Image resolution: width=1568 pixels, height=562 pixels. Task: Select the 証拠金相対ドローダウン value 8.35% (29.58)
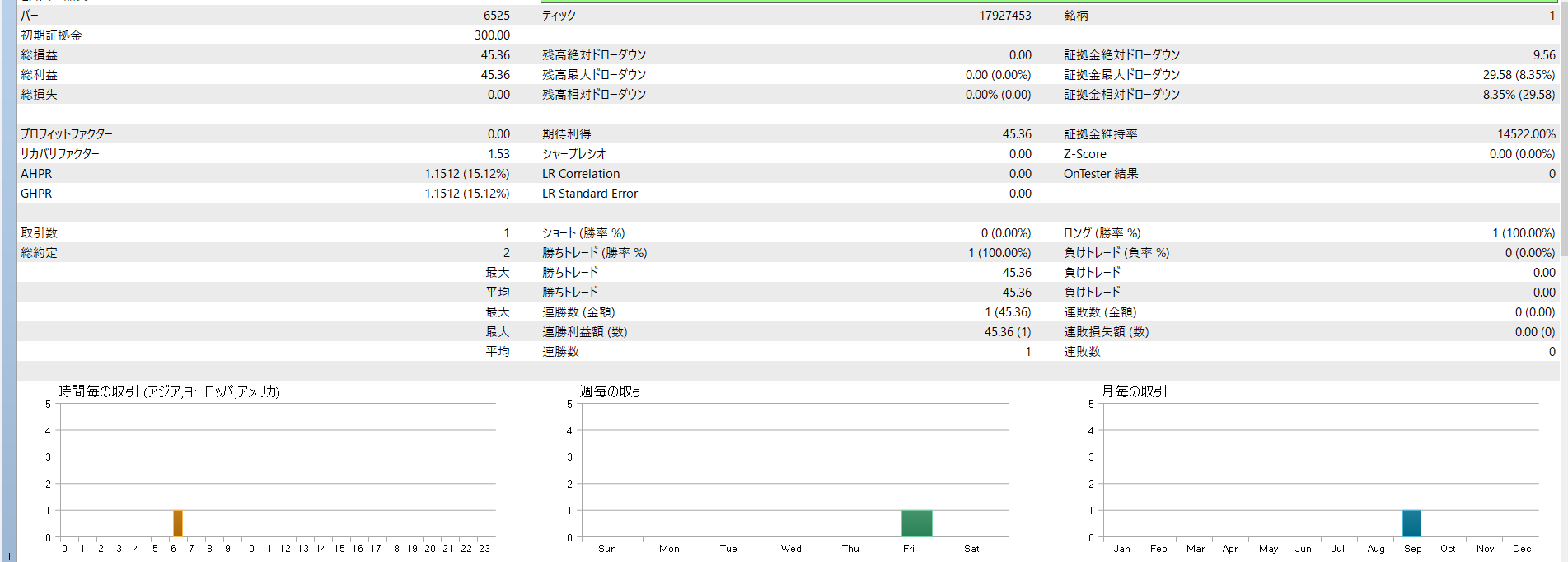pyautogui.click(x=1519, y=95)
